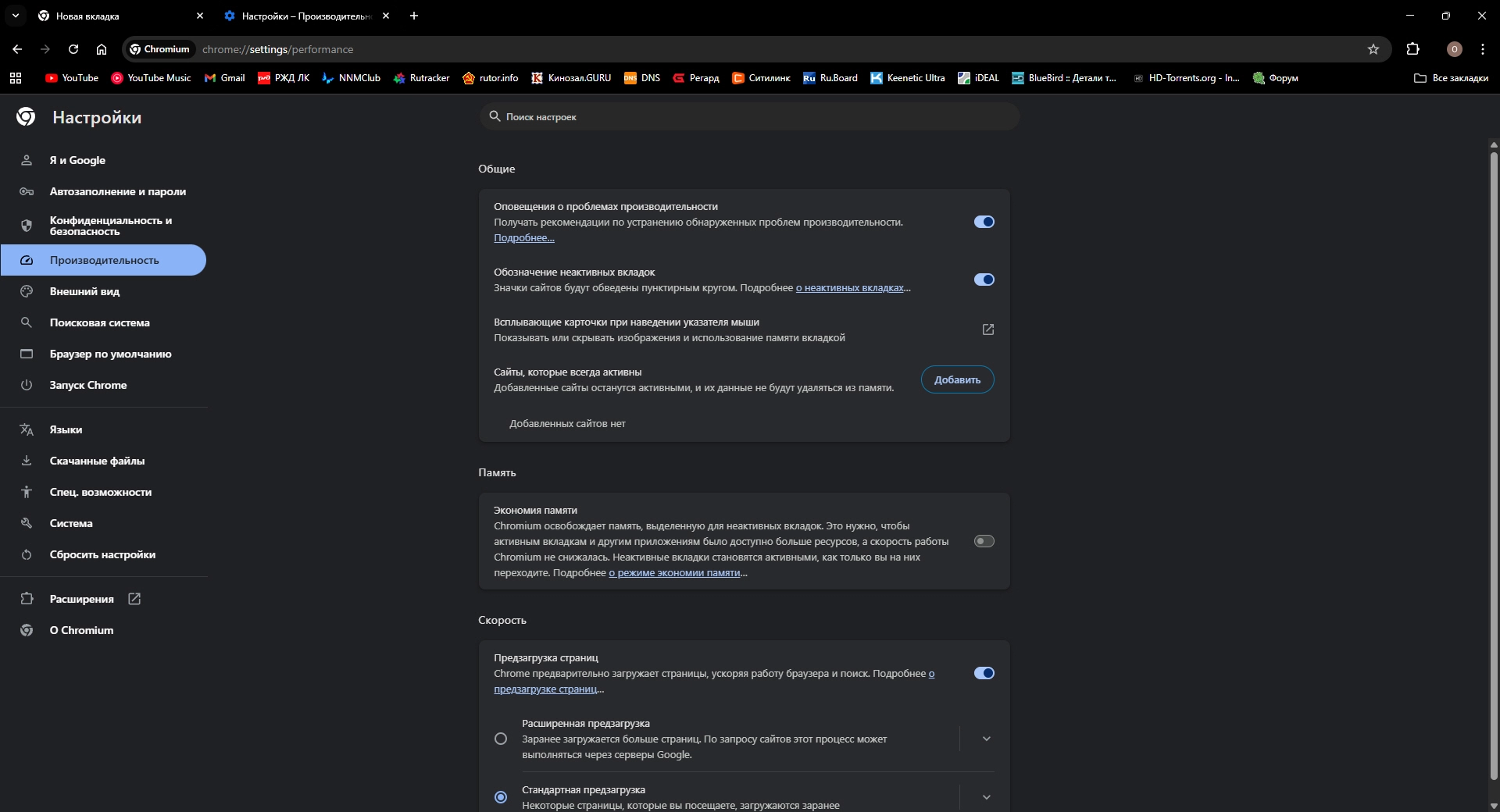The width and height of the screenshot is (1500, 812).
Task: Open the Extensions puzzle icon in the toolbar
Action: 1412,49
